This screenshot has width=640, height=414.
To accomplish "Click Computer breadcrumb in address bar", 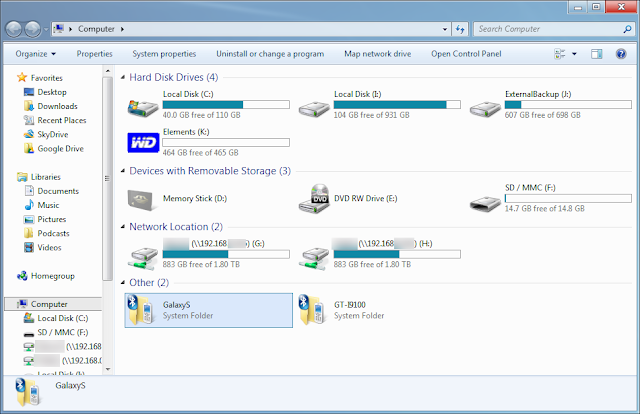I will pyautogui.click(x=96, y=29).
